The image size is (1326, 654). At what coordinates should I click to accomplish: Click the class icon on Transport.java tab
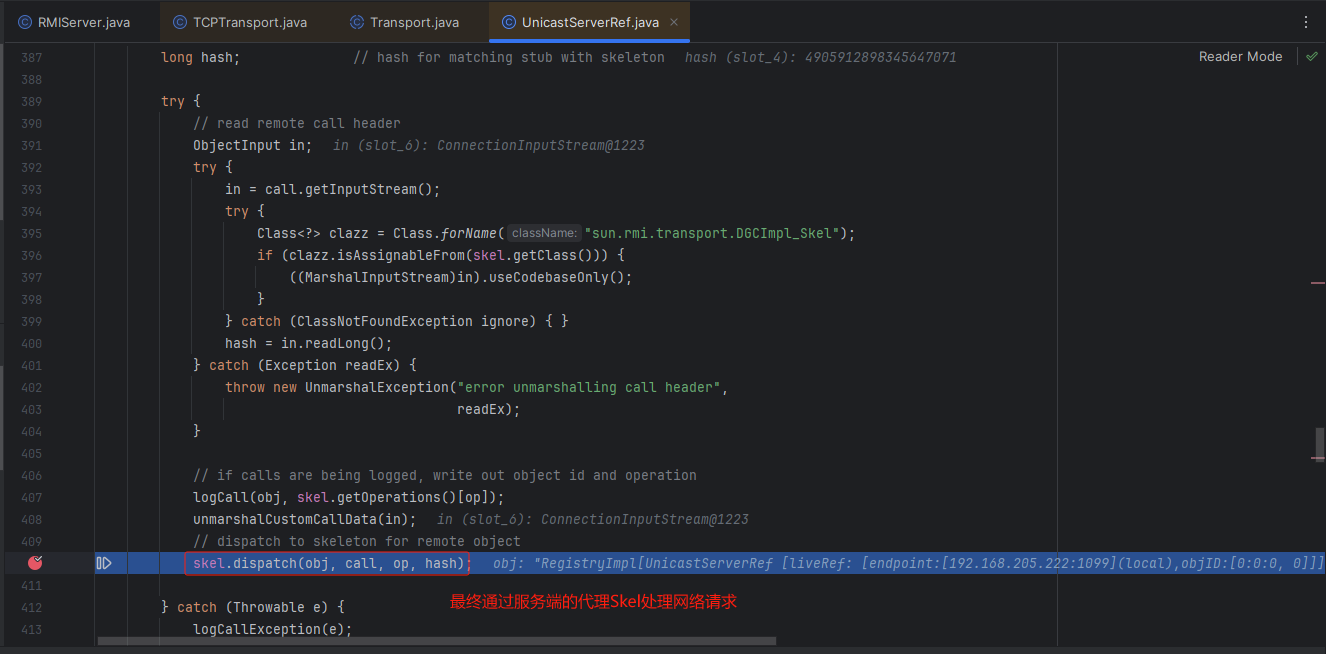[x=357, y=22]
